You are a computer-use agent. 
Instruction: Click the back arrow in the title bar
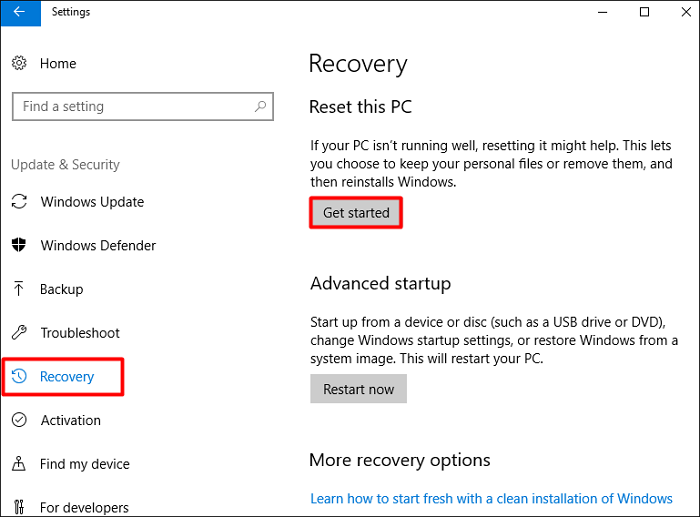click(x=20, y=12)
